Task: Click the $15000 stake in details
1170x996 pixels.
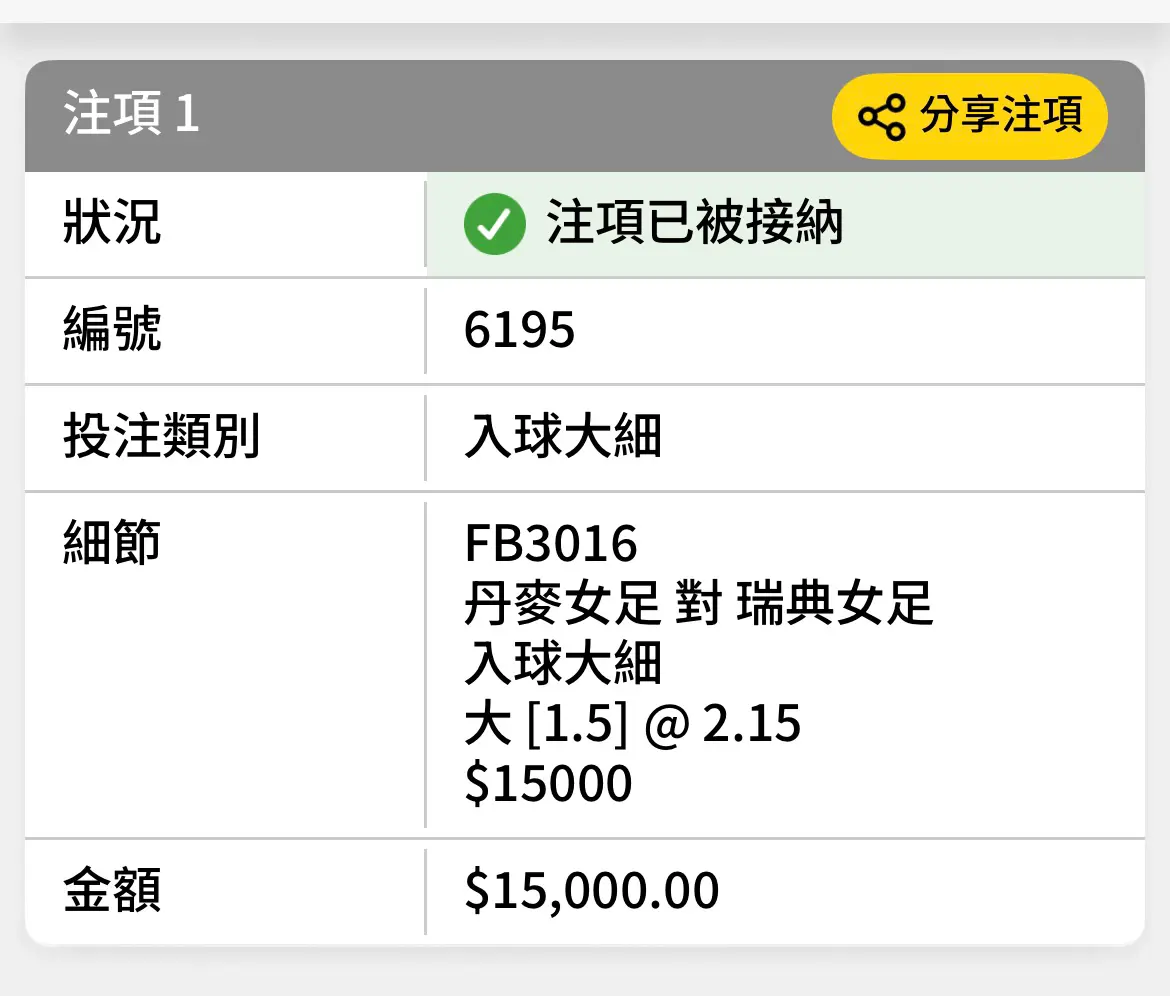Action: tap(548, 783)
